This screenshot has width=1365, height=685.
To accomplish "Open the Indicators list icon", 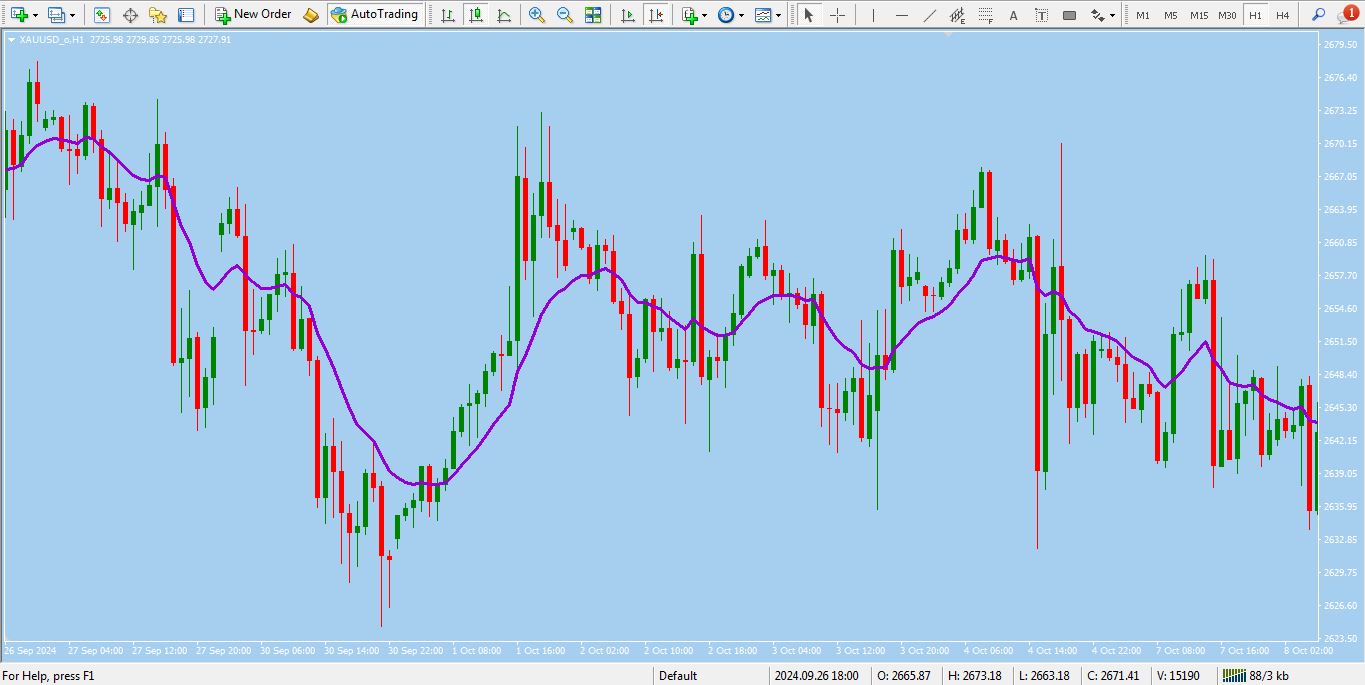I will (689, 15).
